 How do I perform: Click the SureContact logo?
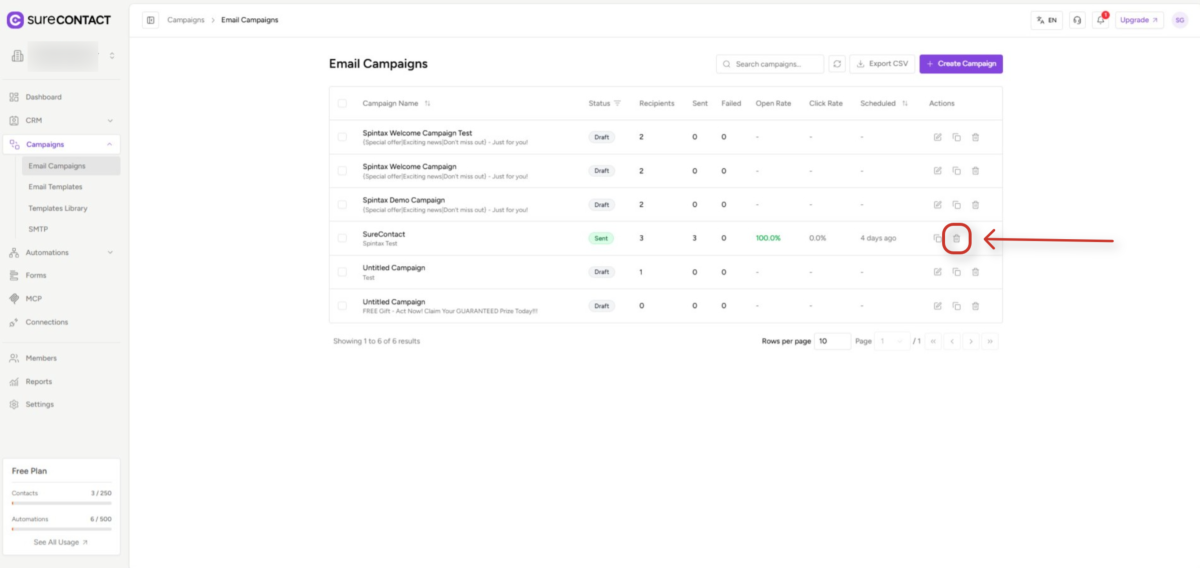click(x=59, y=19)
